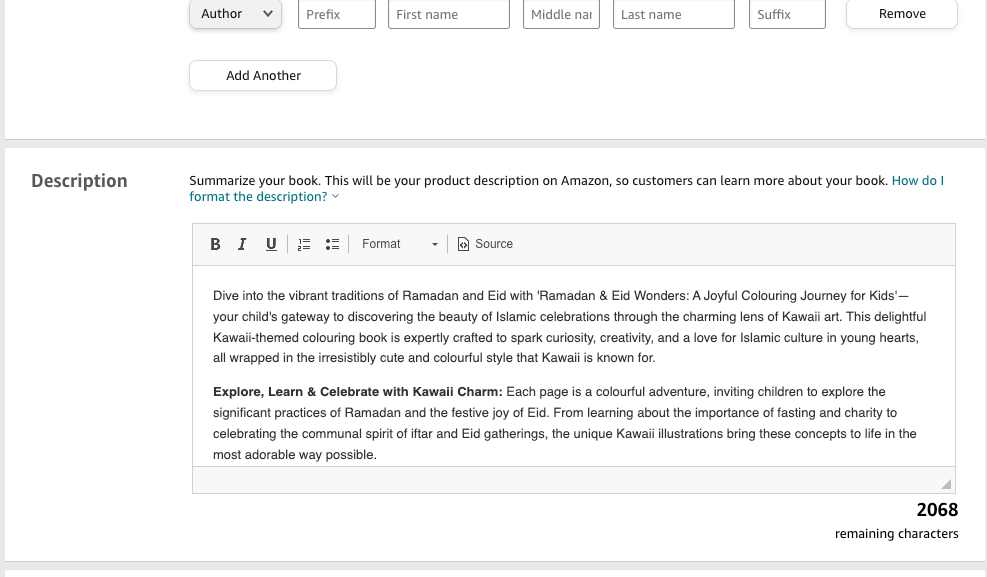987x577 pixels.
Task: Insert a bulleted list
Action: click(332, 244)
